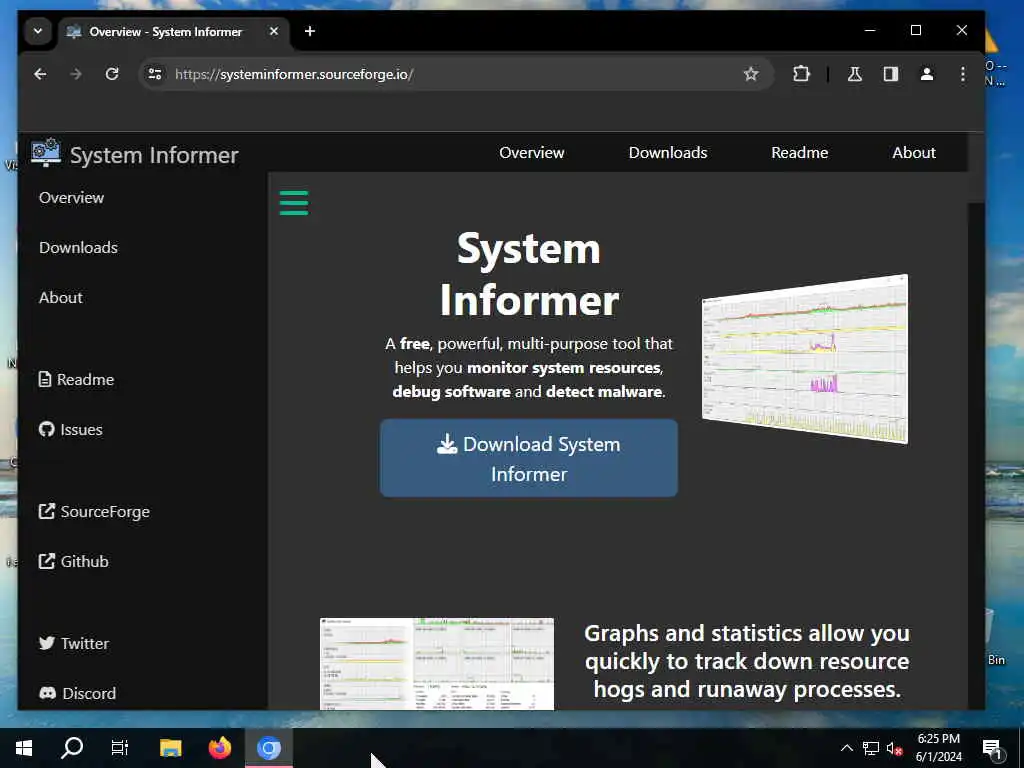
Task: Open Downloads in the top navigation
Action: pos(667,153)
